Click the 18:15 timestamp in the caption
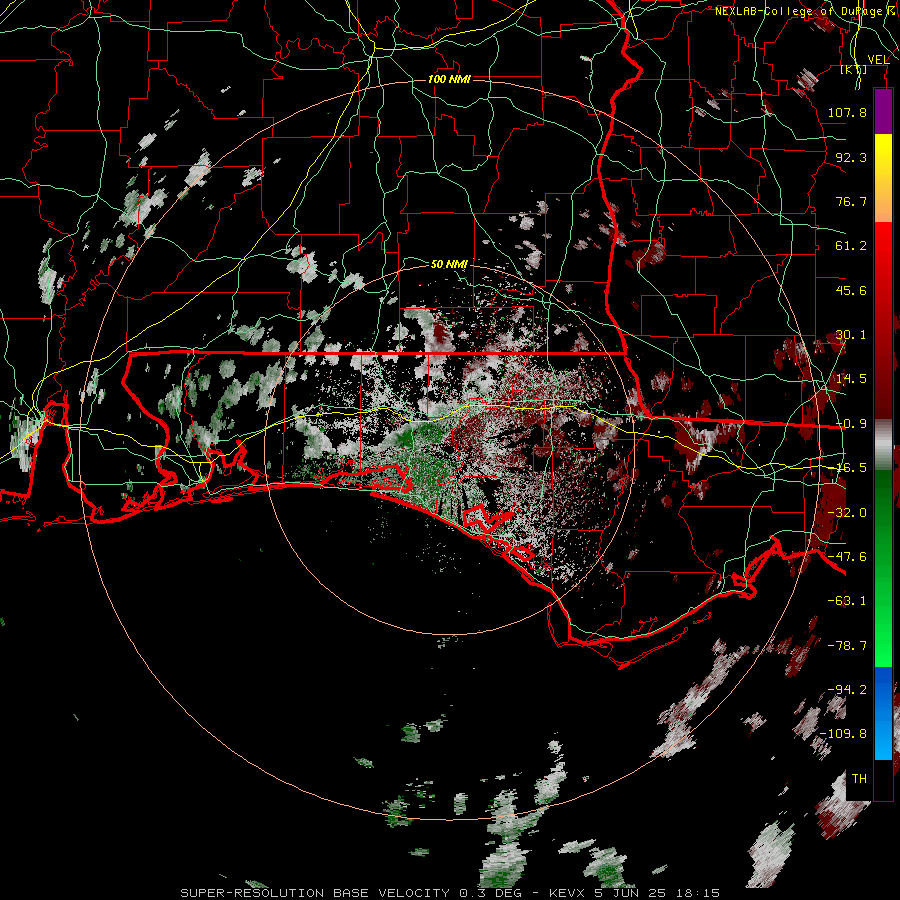This screenshot has width=900, height=900. 699,893
